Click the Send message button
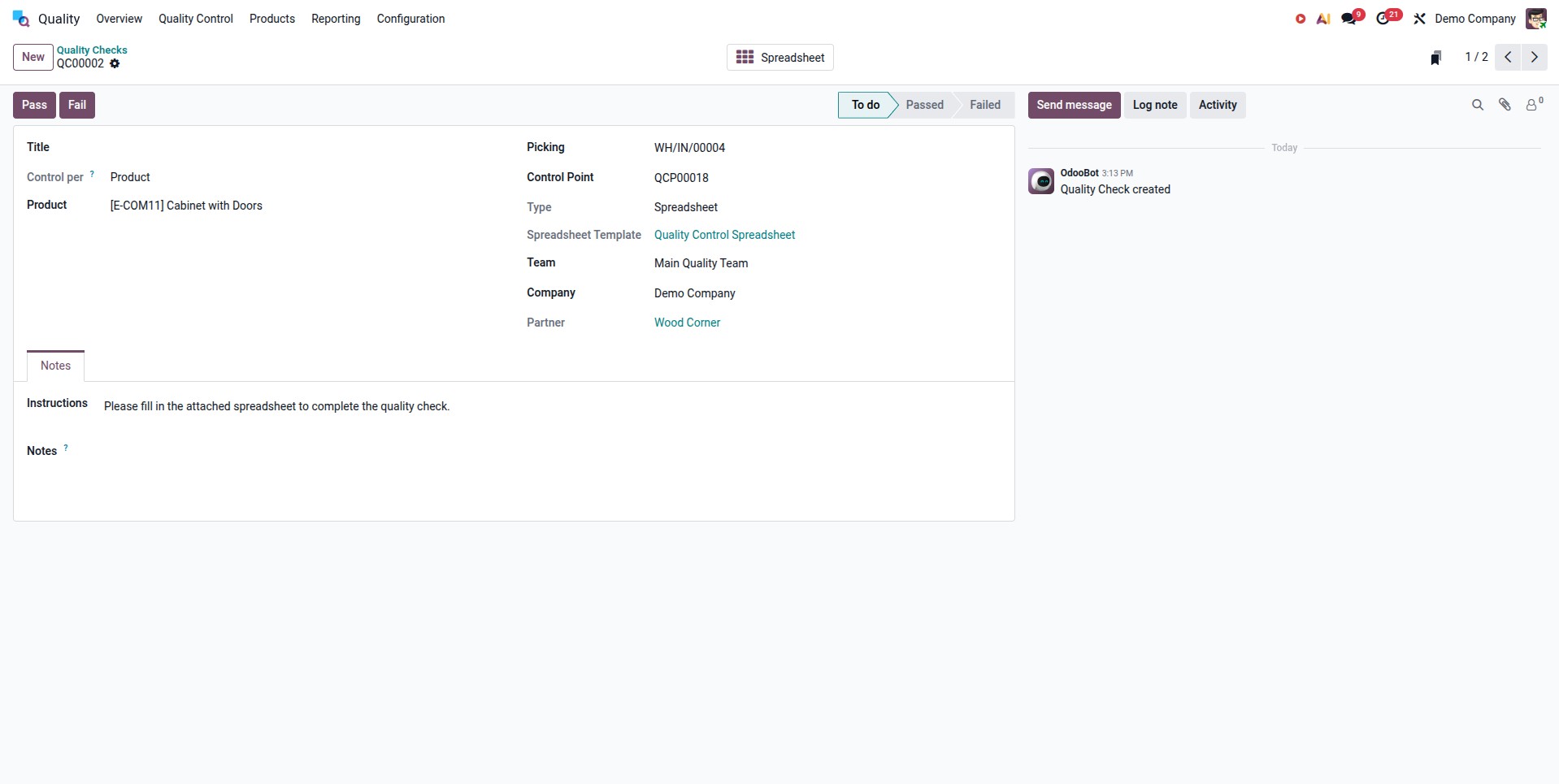Viewport: 1559px width, 784px height. [x=1075, y=105]
